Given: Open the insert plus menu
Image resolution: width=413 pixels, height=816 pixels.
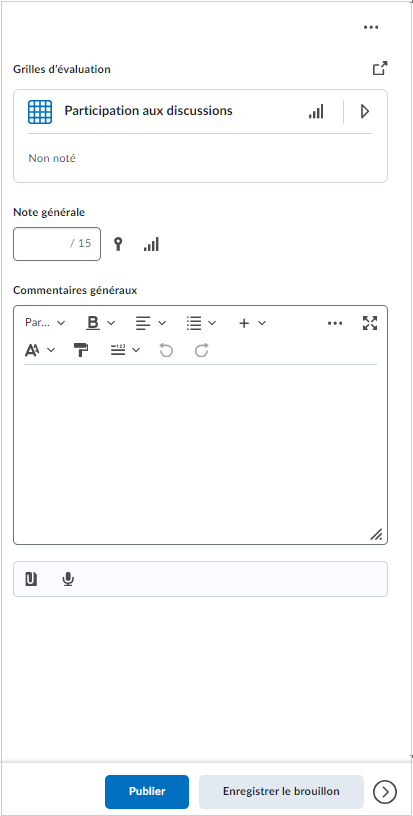Looking at the screenshot, I should tap(252, 323).
